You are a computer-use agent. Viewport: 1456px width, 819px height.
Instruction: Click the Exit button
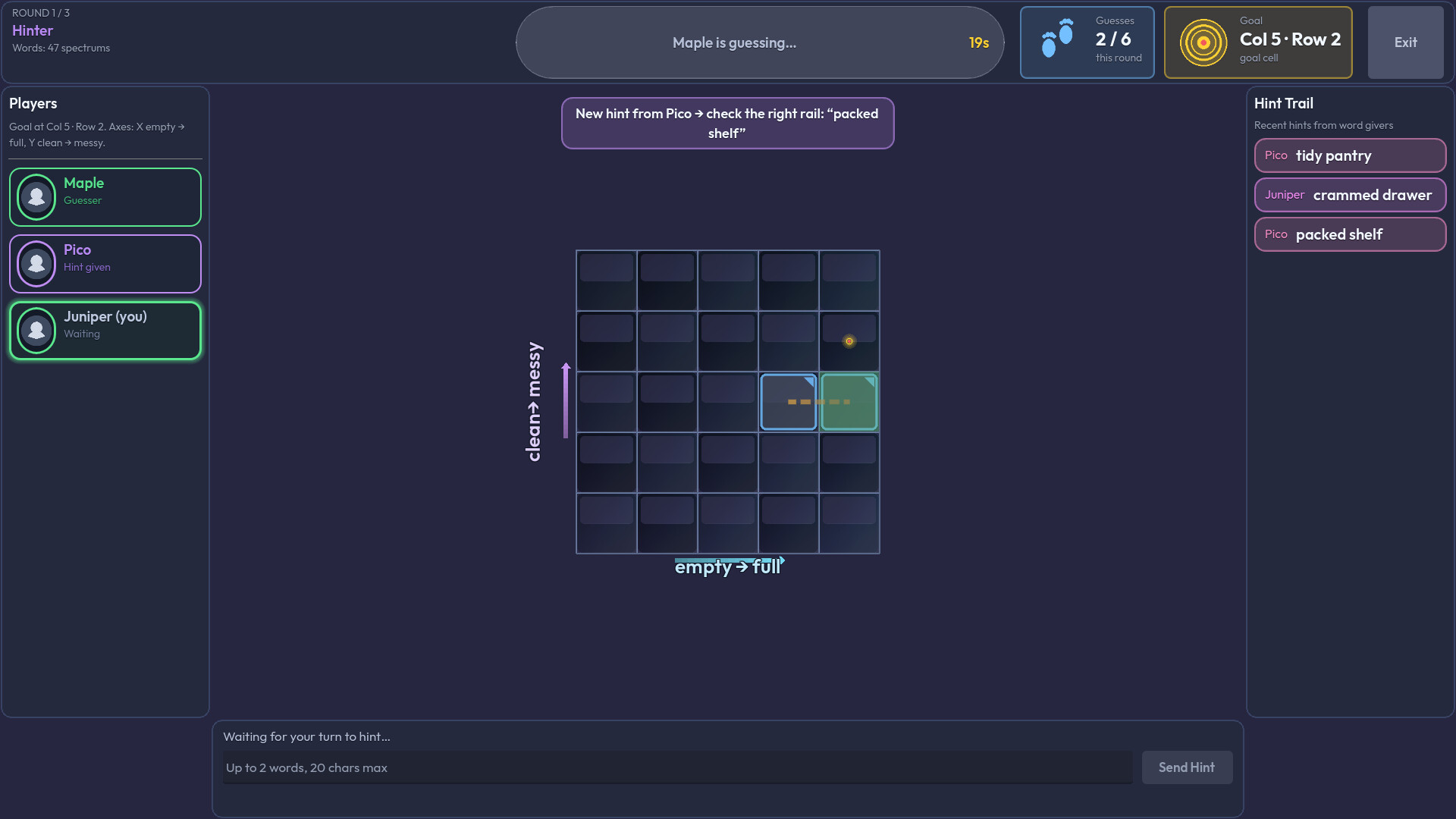(1405, 42)
